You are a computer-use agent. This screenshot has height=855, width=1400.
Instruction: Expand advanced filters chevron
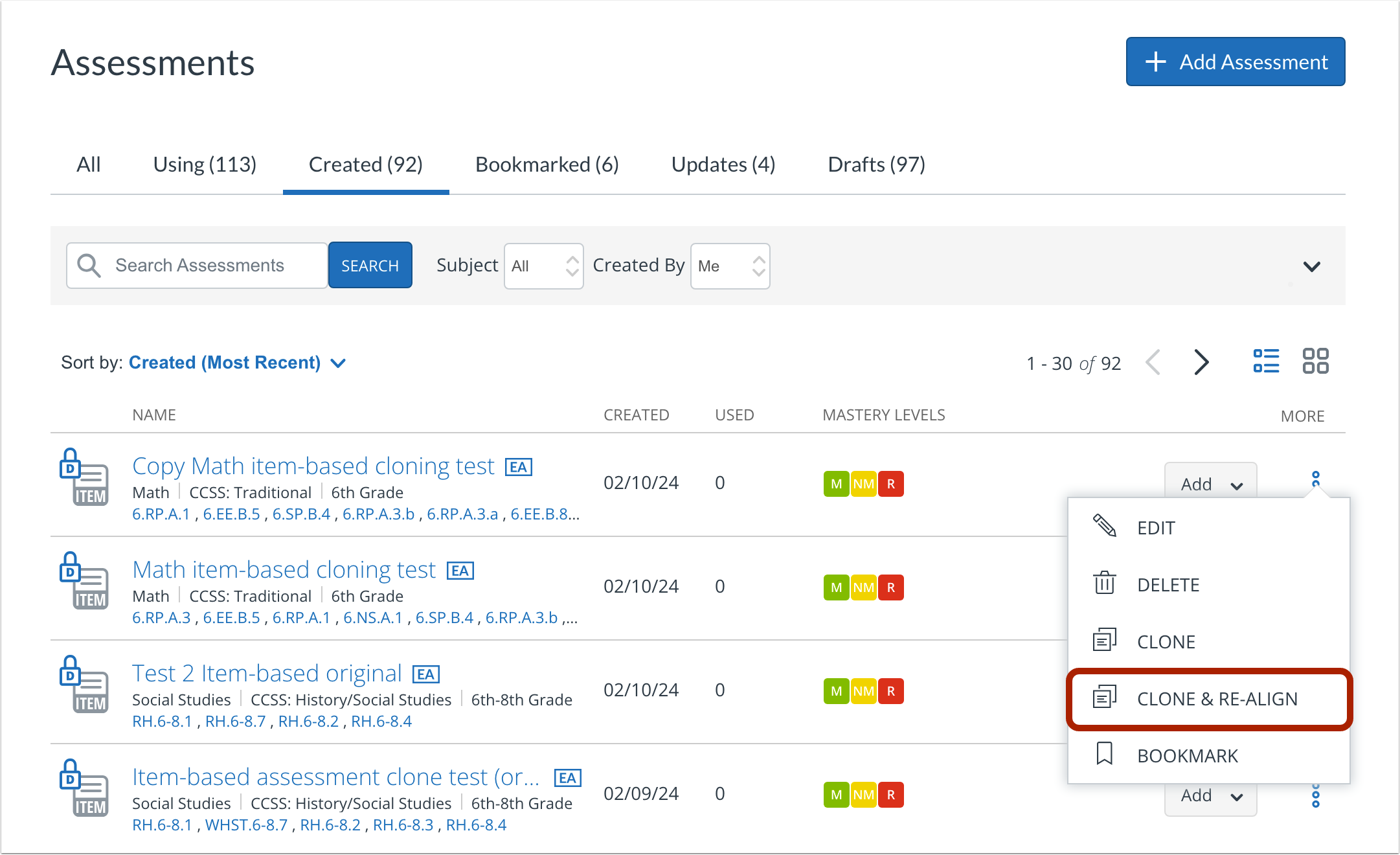click(x=1311, y=266)
